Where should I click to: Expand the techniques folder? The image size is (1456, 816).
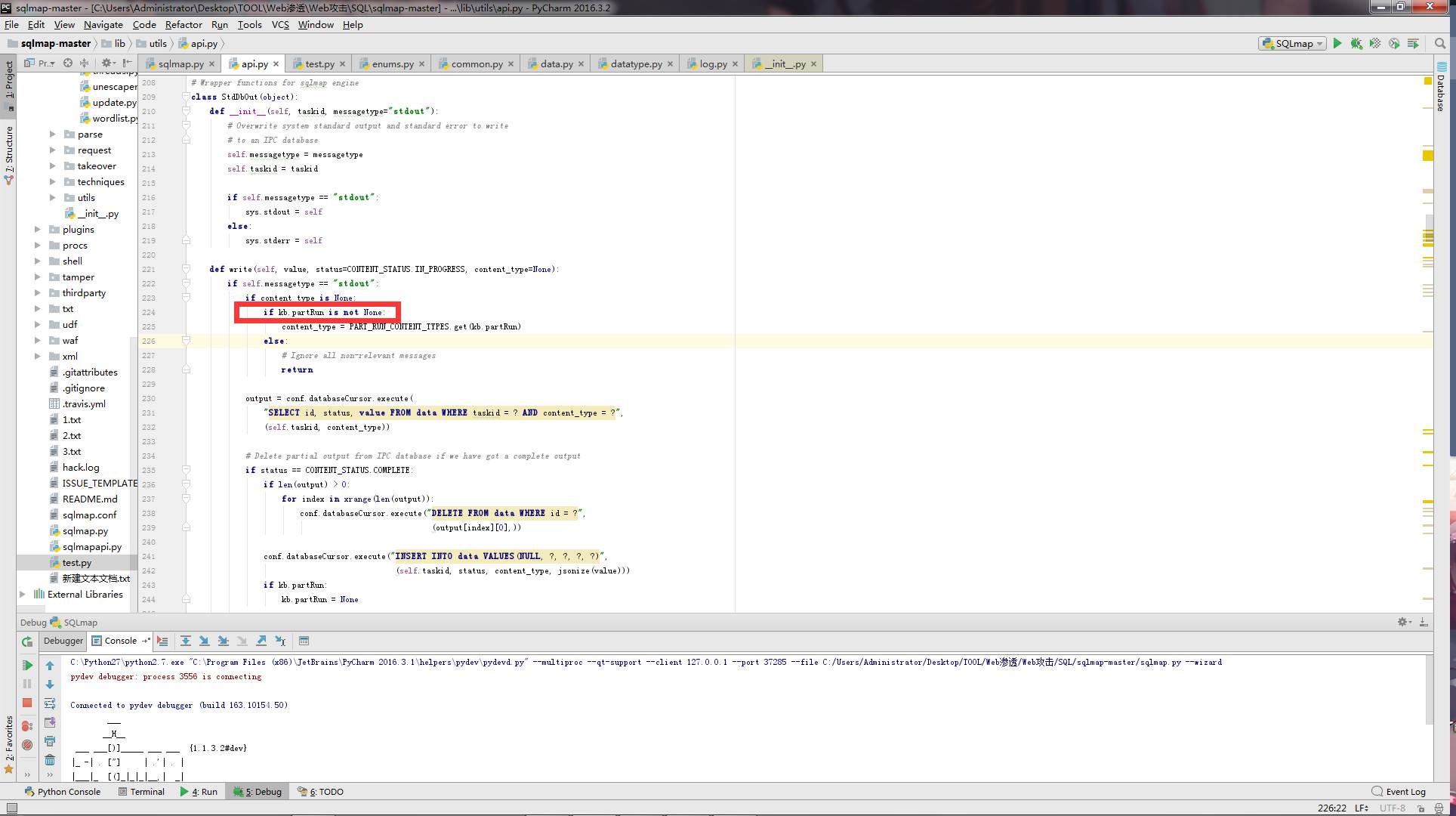pos(53,182)
